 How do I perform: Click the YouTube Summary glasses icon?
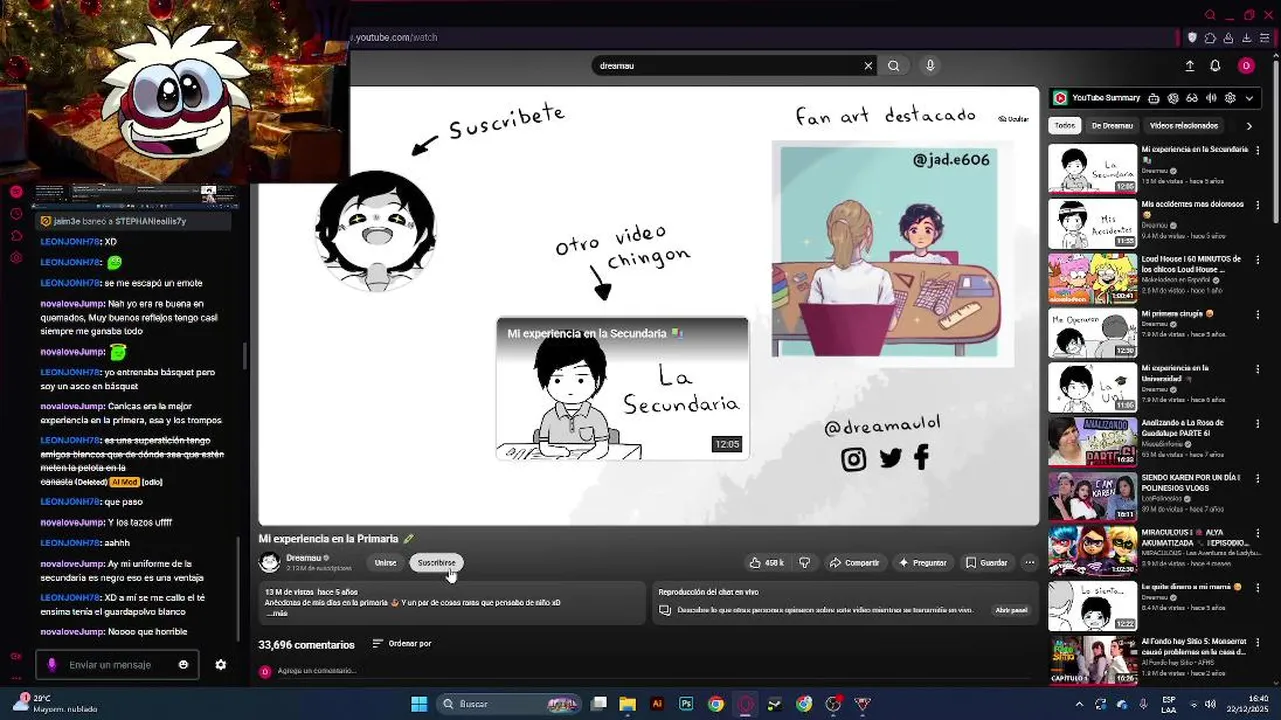(x=1192, y=98)
